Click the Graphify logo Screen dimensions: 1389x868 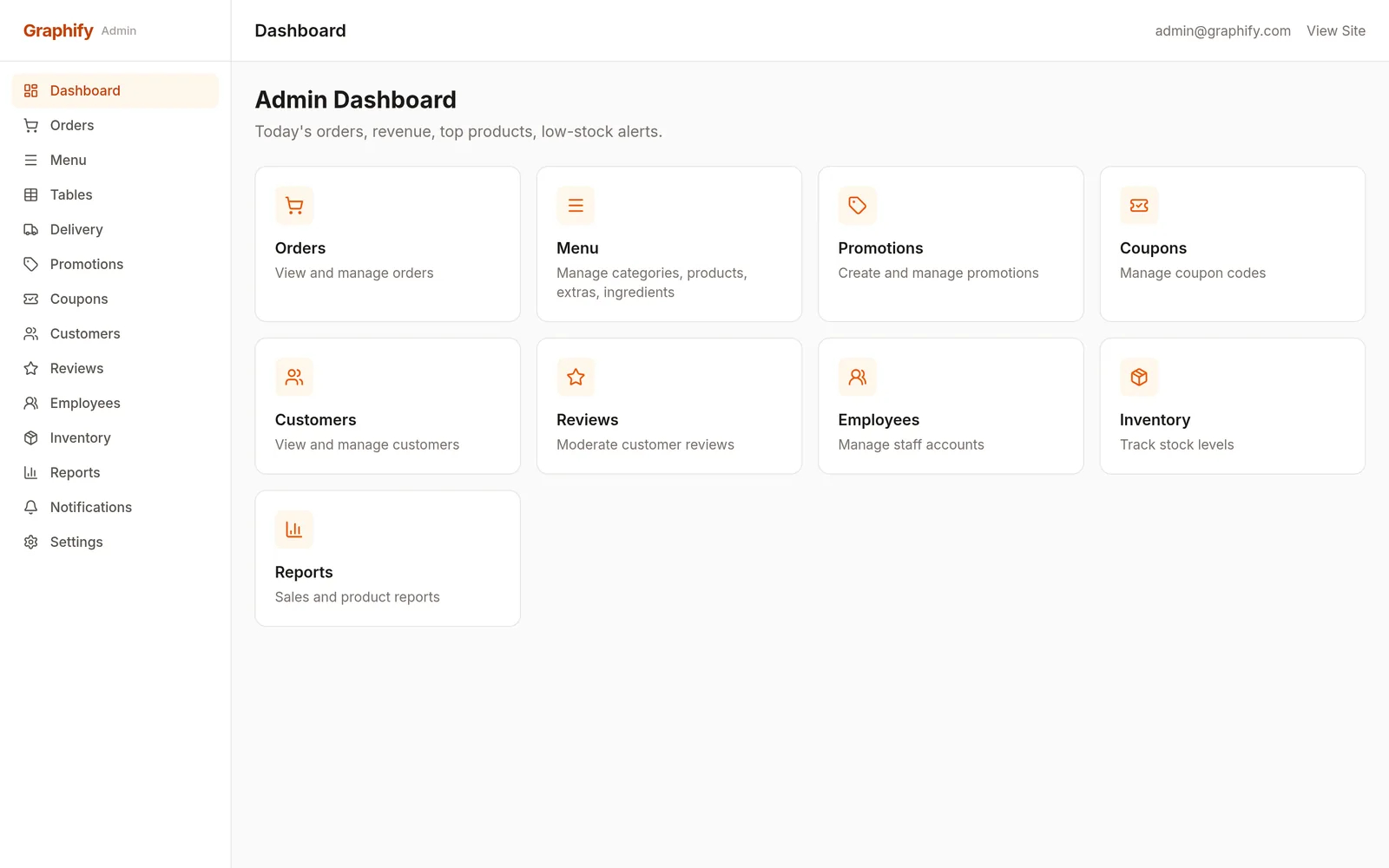(x=58, y=30)
